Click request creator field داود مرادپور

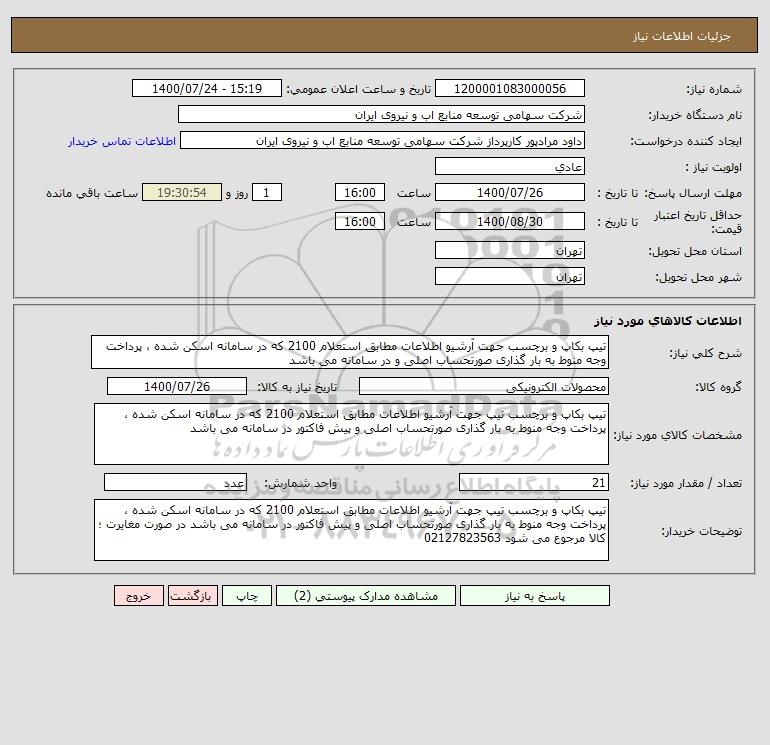click(x=383, y=140)
